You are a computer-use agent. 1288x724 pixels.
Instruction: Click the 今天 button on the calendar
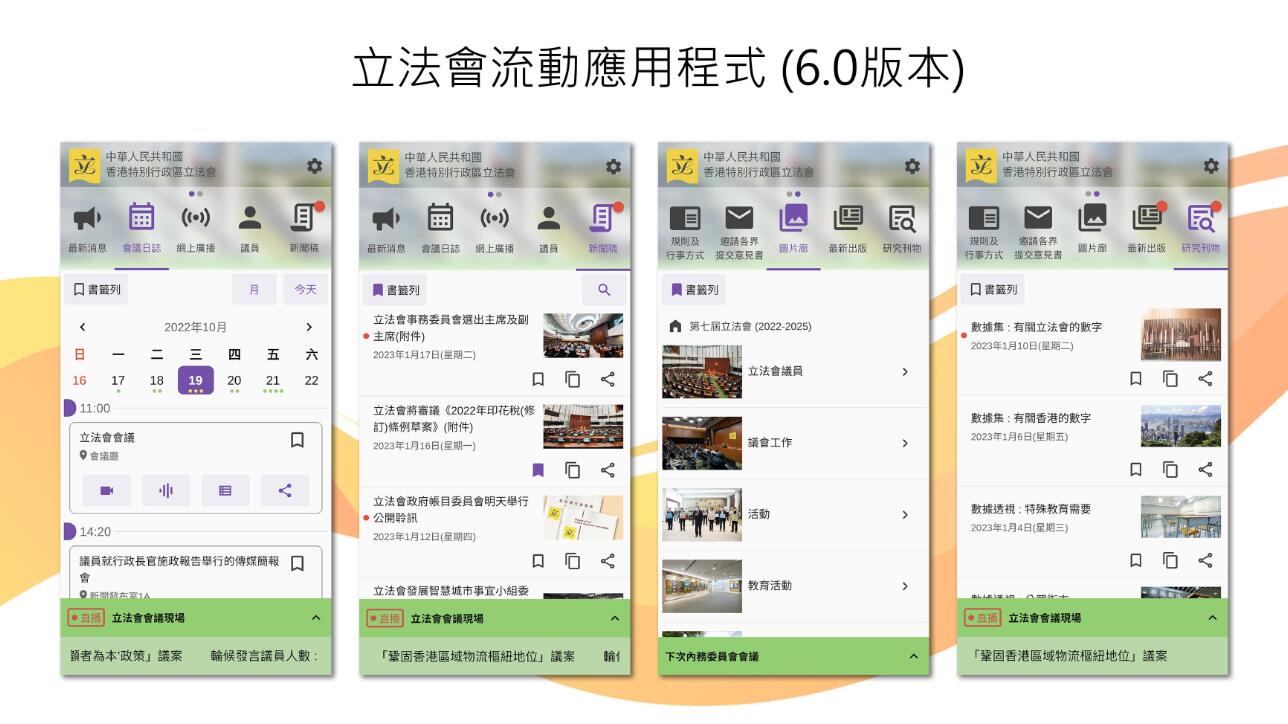[x=305, y=289]
